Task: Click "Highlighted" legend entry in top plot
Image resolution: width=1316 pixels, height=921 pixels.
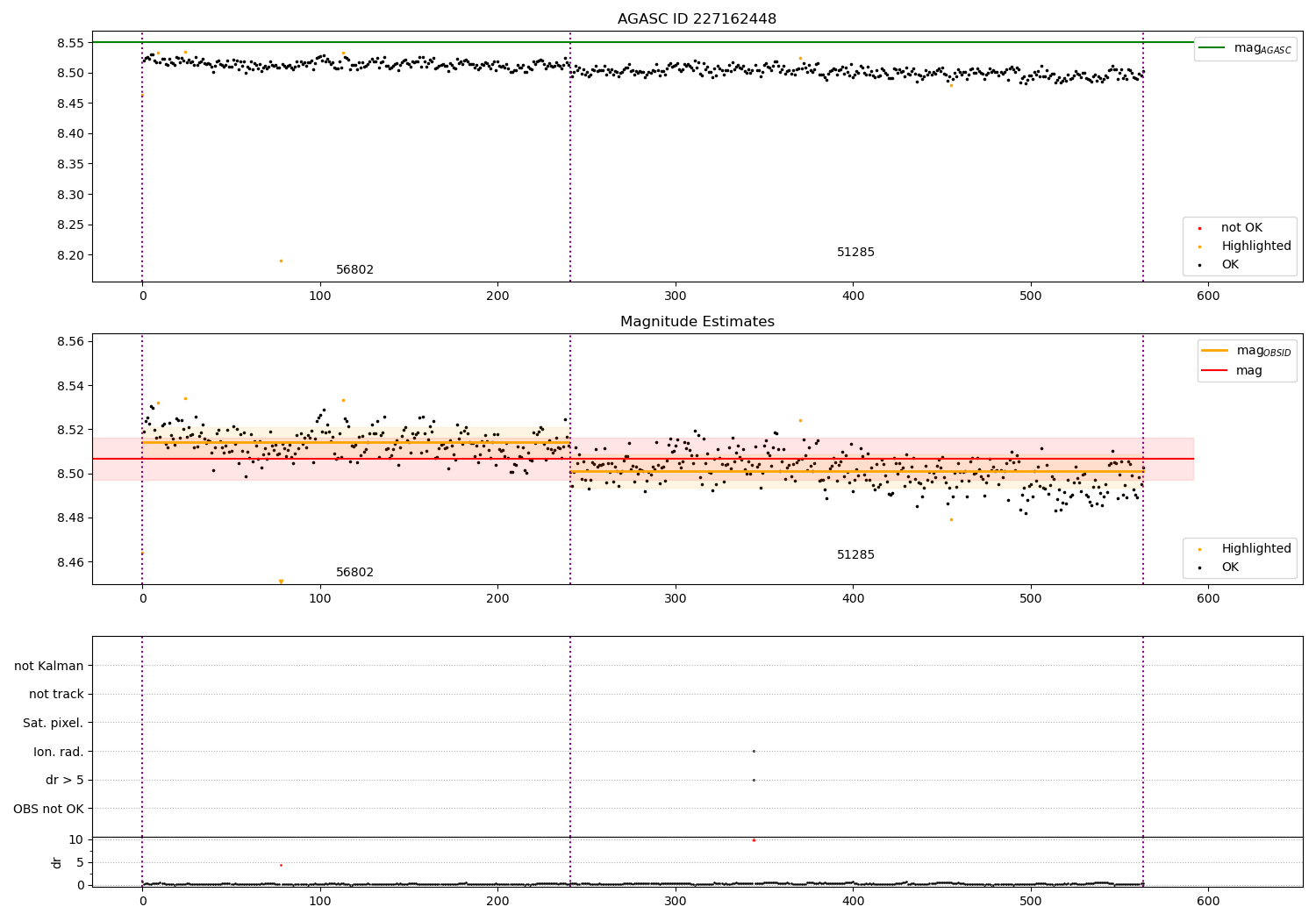Action: (x=1244, y=246)
